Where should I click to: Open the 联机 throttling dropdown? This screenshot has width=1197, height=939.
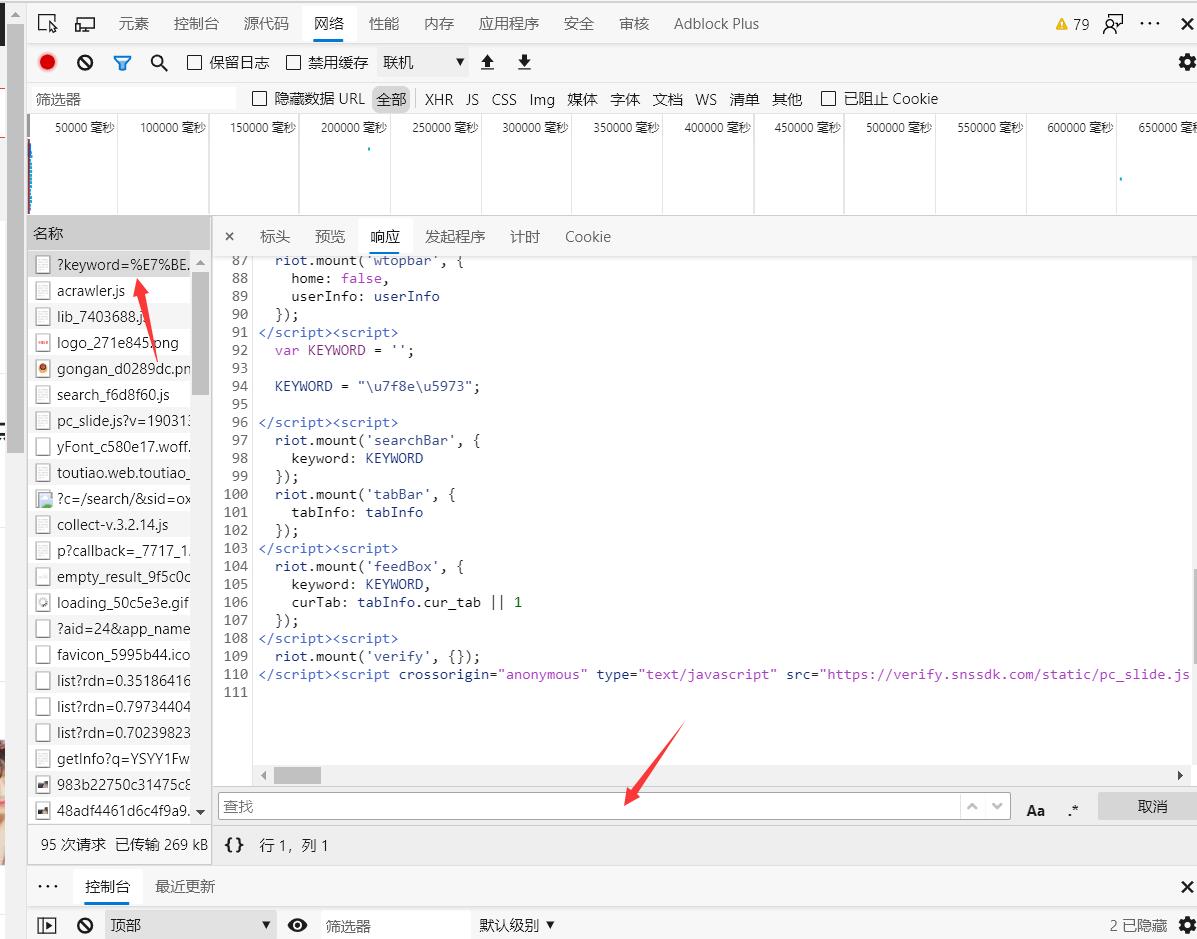tap(423, 62)
